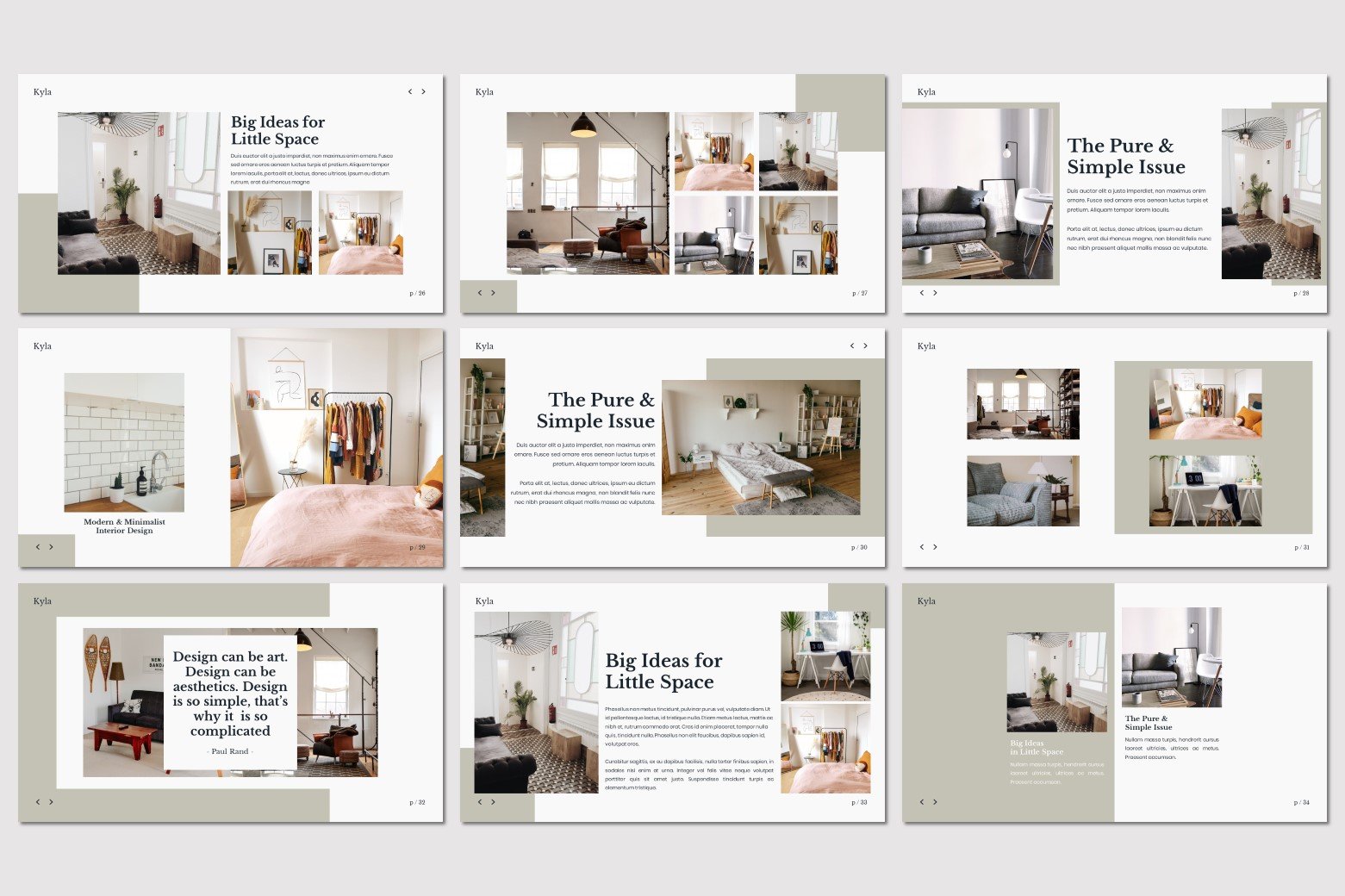Select the 'Big Ideas for Little Space' heading on slide p/26
This screenshot has height=896, width=1345.
(x=277, y=130)
